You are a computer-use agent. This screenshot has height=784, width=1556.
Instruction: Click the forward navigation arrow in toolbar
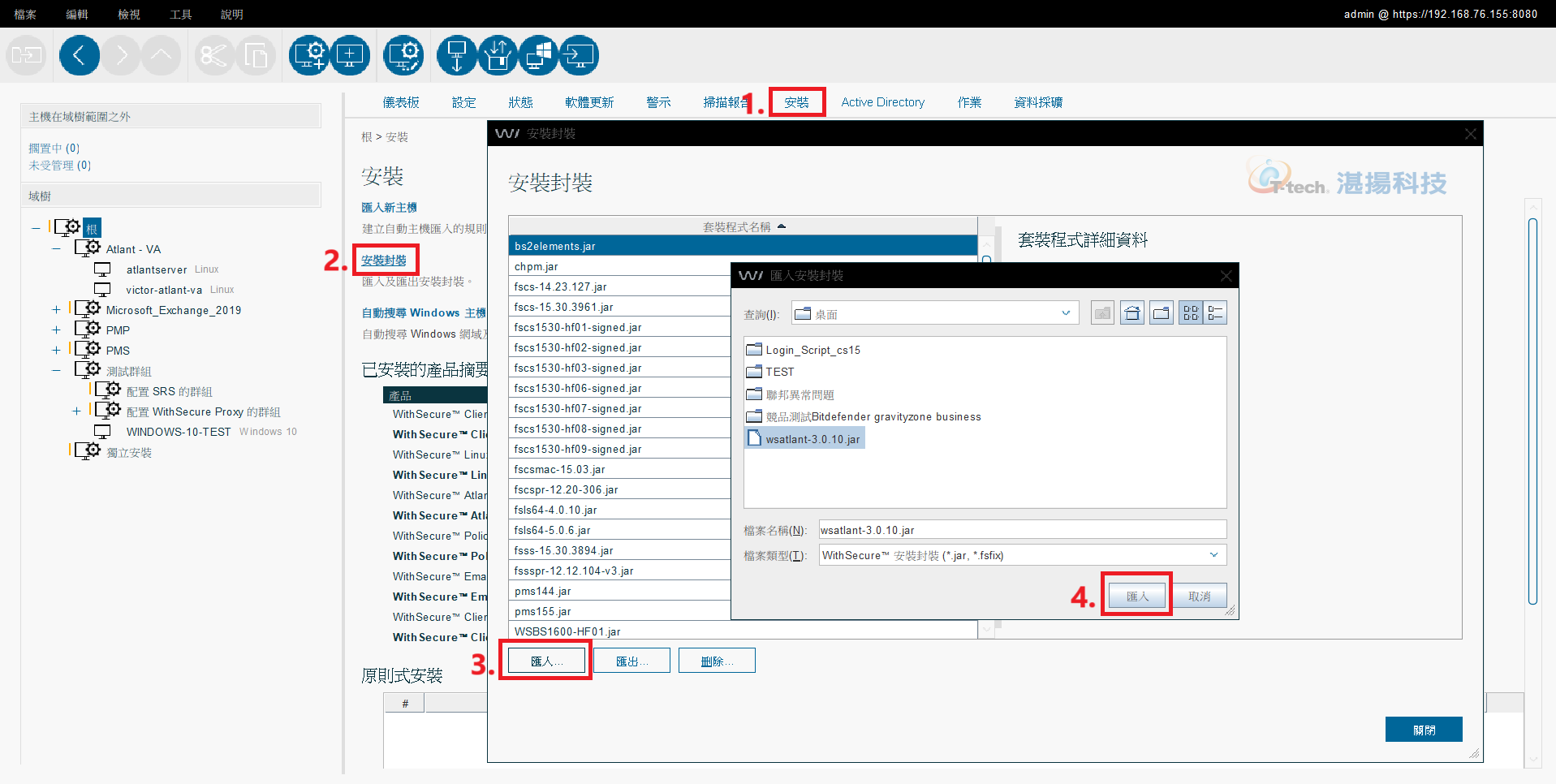(121, 55)
